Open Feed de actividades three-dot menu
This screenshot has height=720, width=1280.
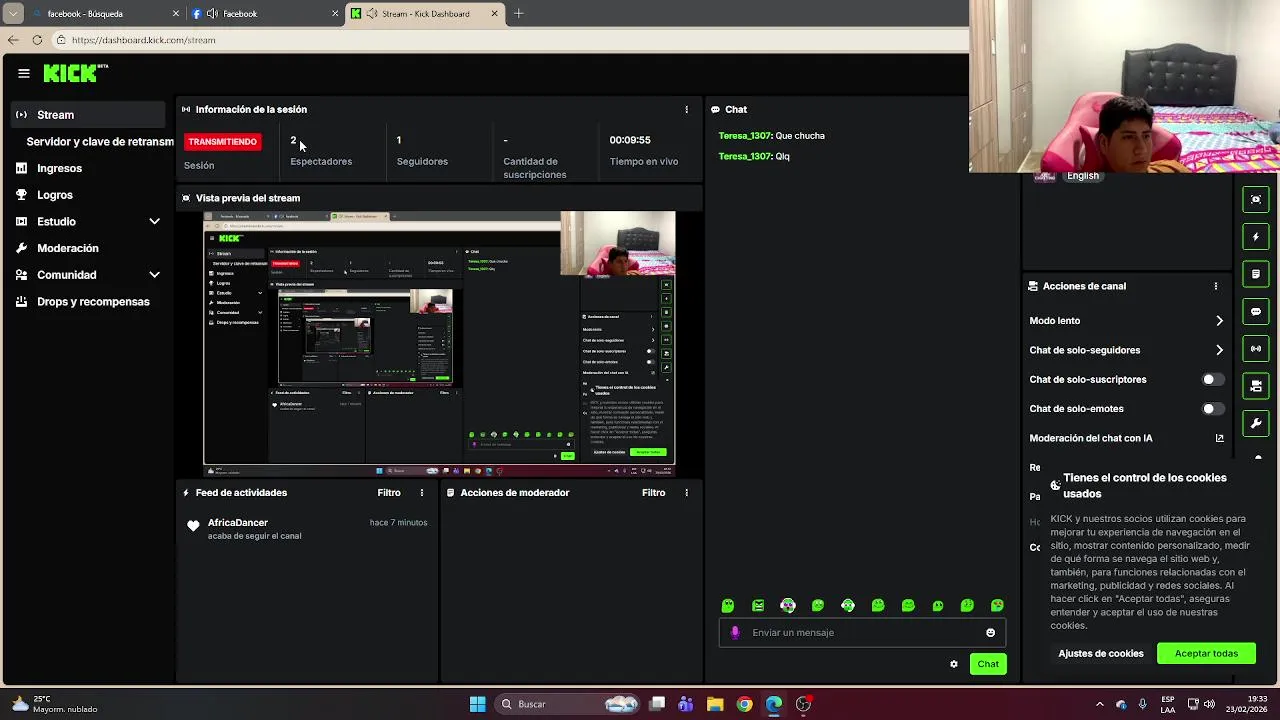pos(422,493)
